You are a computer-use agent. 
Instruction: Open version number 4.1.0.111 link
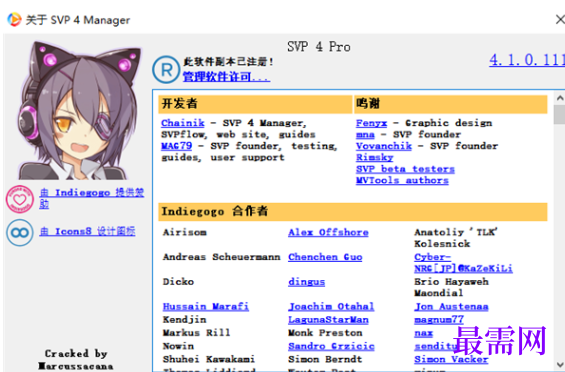pos(527,60)
